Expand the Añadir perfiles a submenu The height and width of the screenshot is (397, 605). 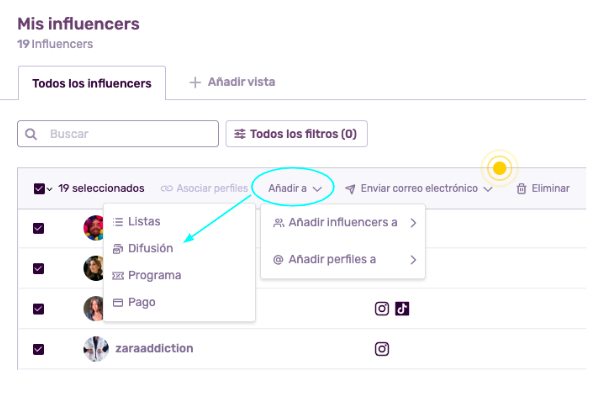(x=343, y=259)
